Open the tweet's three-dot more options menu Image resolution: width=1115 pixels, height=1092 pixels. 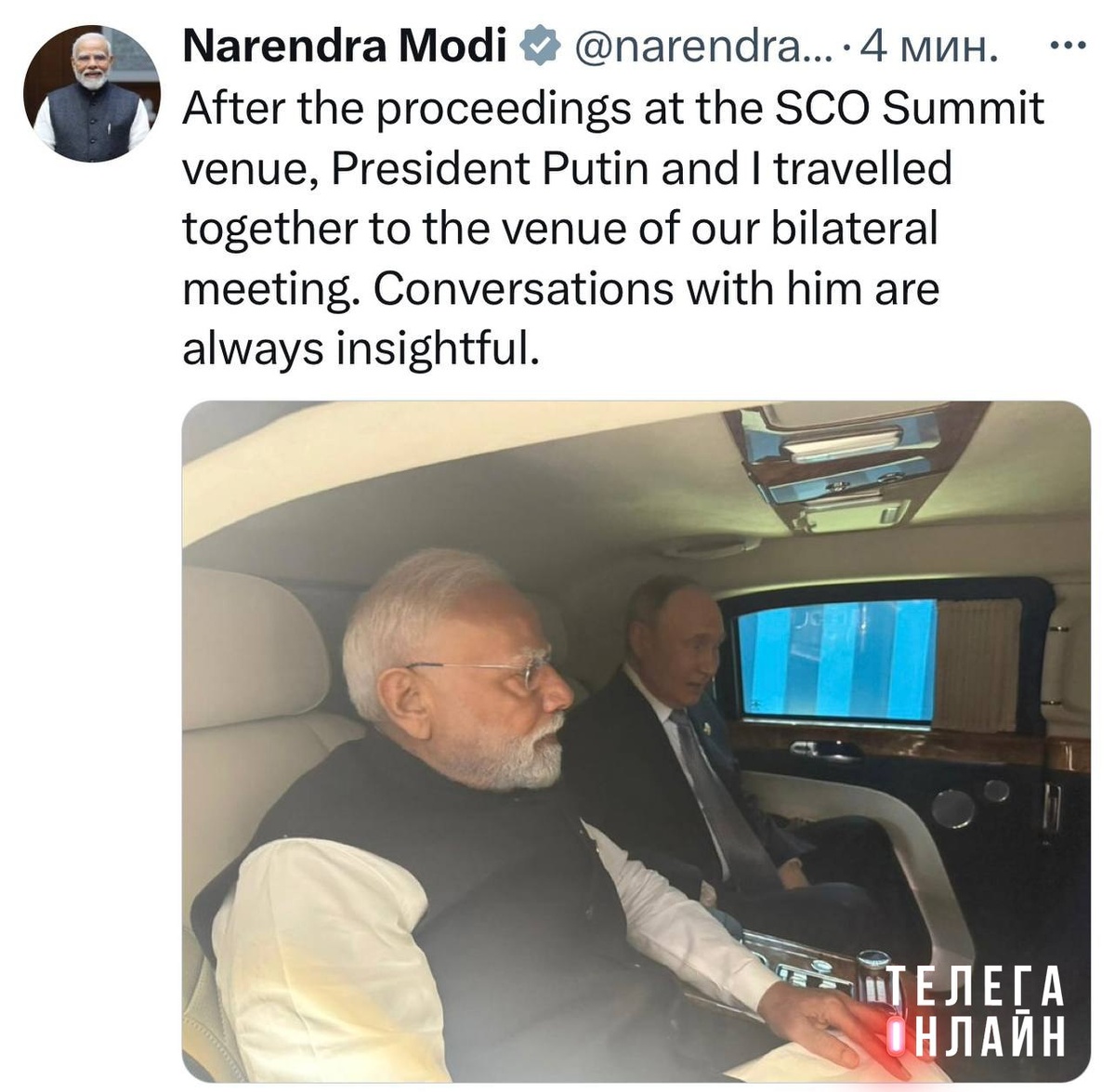pyautogui.click(x=1067, y=45)
